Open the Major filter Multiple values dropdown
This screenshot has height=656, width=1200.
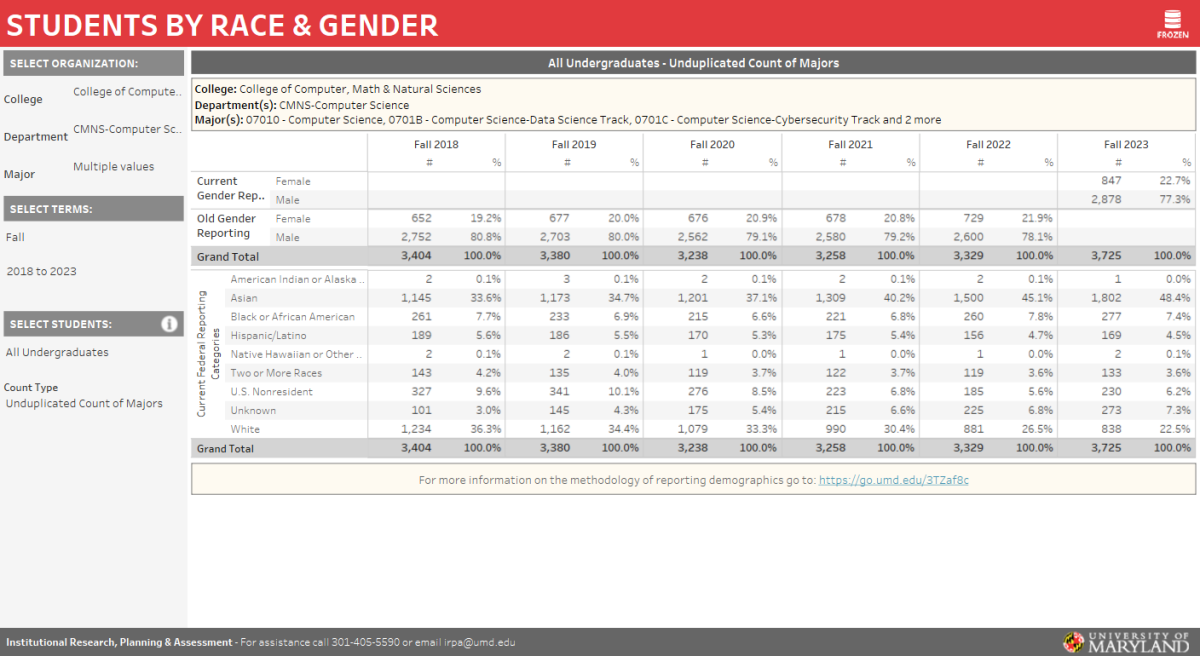(x=114, y=167)
